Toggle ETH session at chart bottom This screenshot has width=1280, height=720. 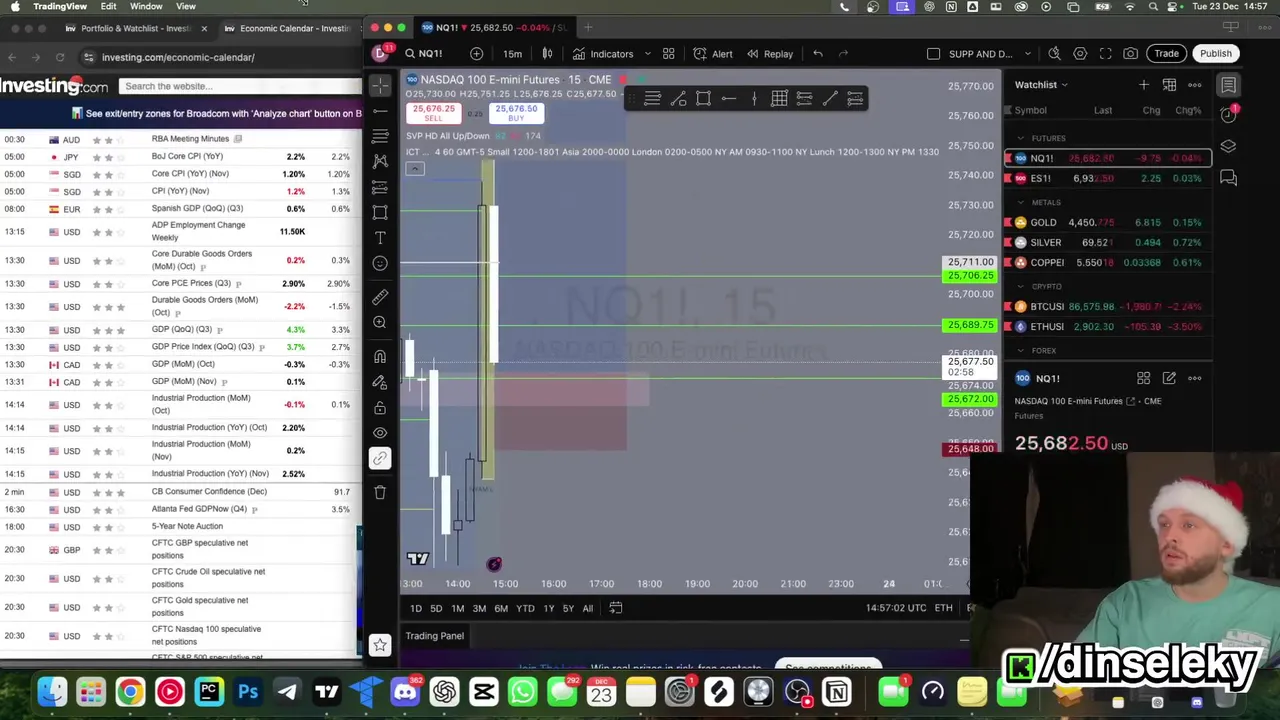coord(943,609)
